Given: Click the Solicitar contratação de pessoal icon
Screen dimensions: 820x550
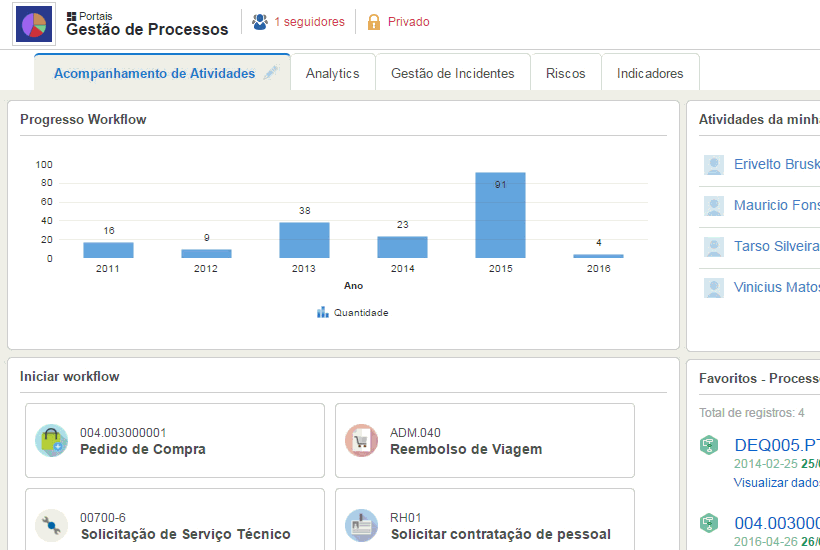Looking at the screenshot, I should pos(361,526).
